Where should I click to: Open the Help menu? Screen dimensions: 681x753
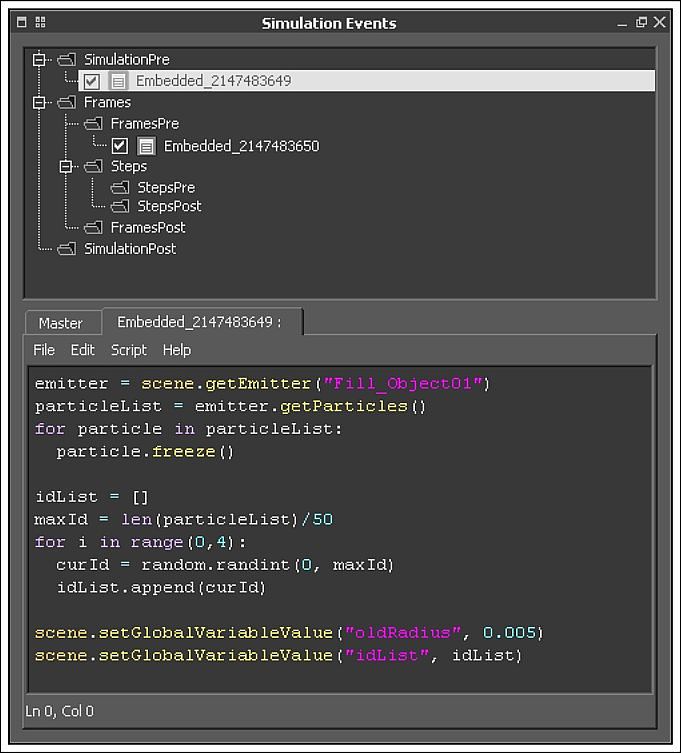tap(177, 350)
